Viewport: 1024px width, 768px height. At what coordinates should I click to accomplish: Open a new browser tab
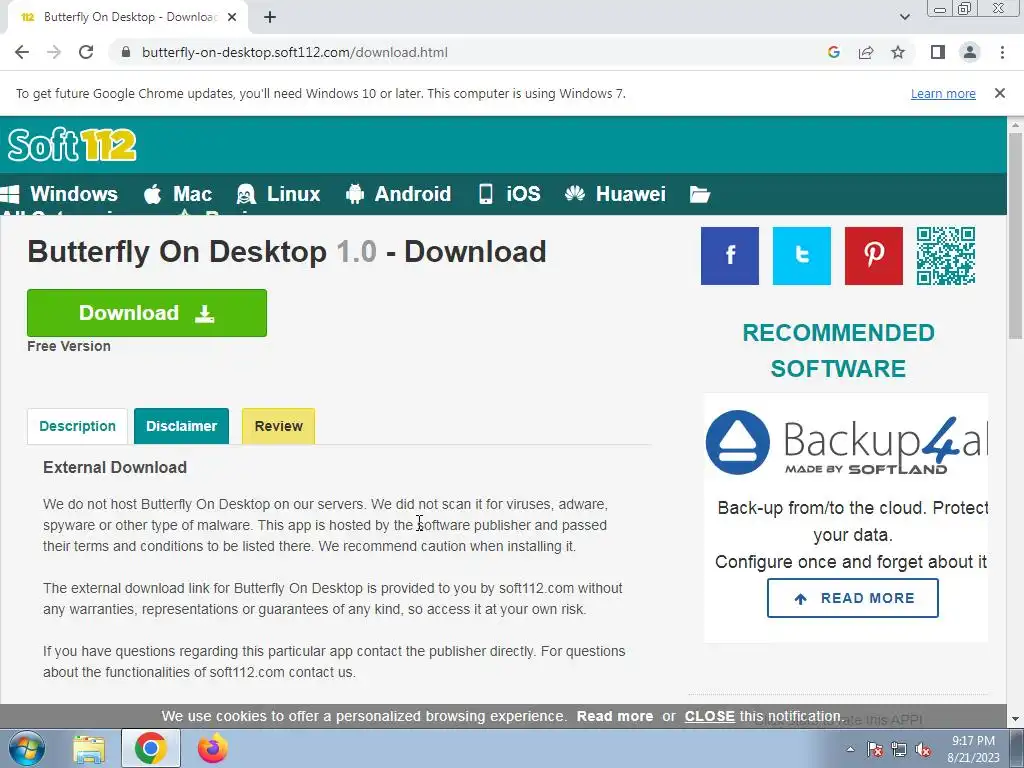pyautogui.click(x=270, y=17)
